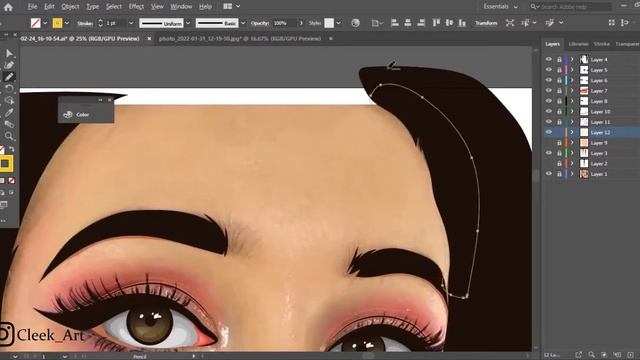The height and width of the screenshot is (360, 640).
Task: Toggle visibility of Layer 7
Action: [549, 91]
